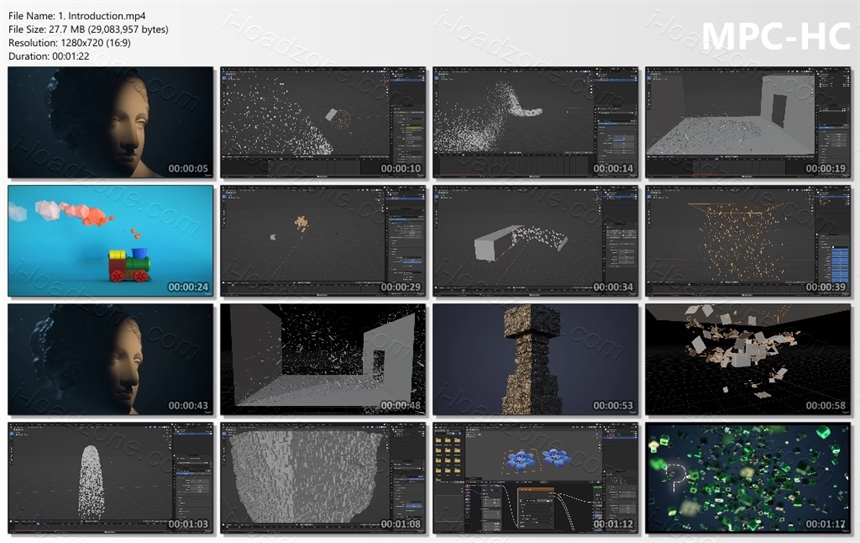Click the 'File Name: 1. Introduction.mp4' text
Viewport: 860px width, 543px height.
point(77,16)
